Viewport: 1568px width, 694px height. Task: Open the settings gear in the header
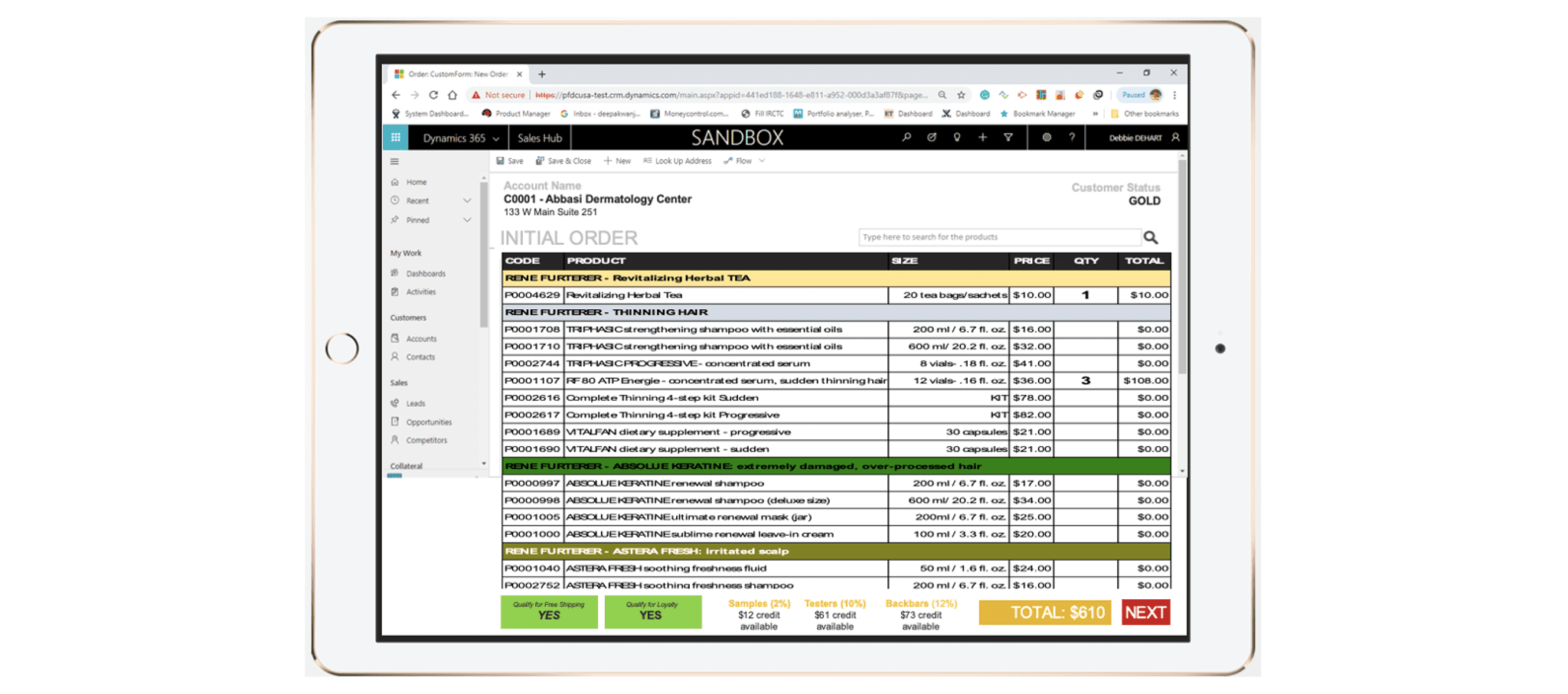tap(1046, 138)
